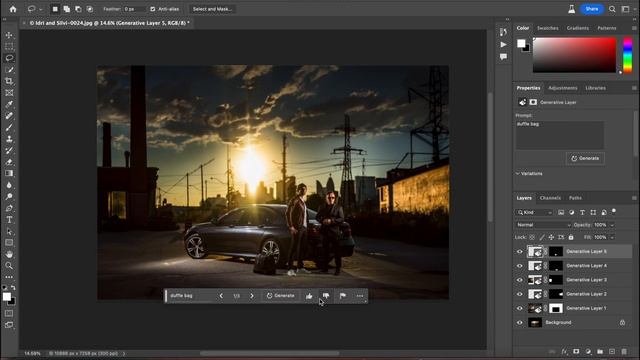Select the Hand tool

[9, 254]
